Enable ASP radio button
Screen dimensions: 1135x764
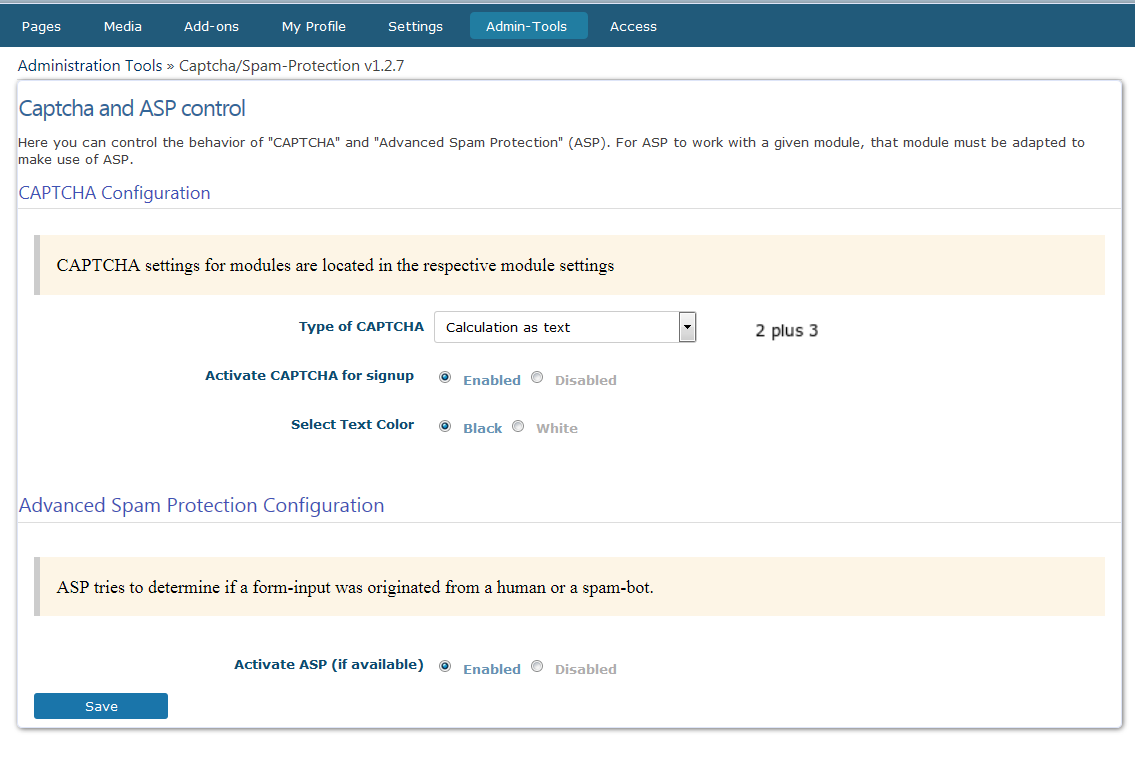click(x=445, y=666)
